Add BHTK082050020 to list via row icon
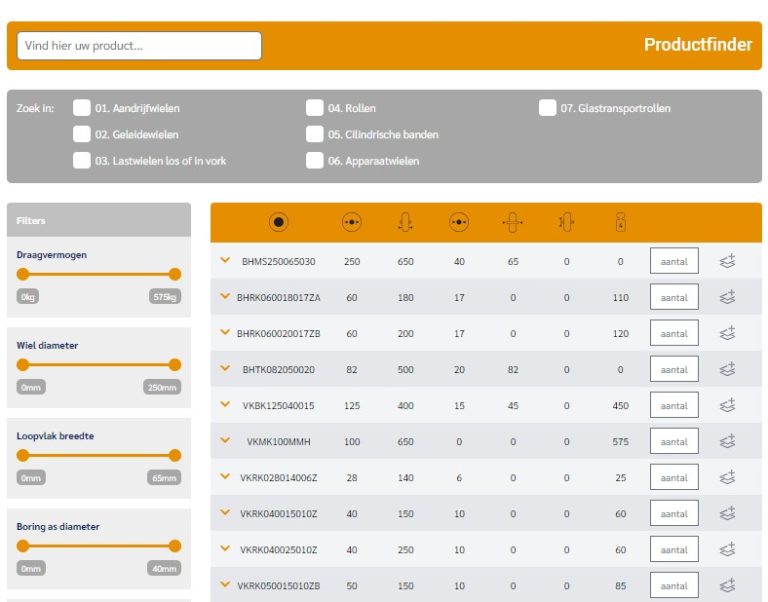The image size is (768, 602). click(x=727, y=369)
